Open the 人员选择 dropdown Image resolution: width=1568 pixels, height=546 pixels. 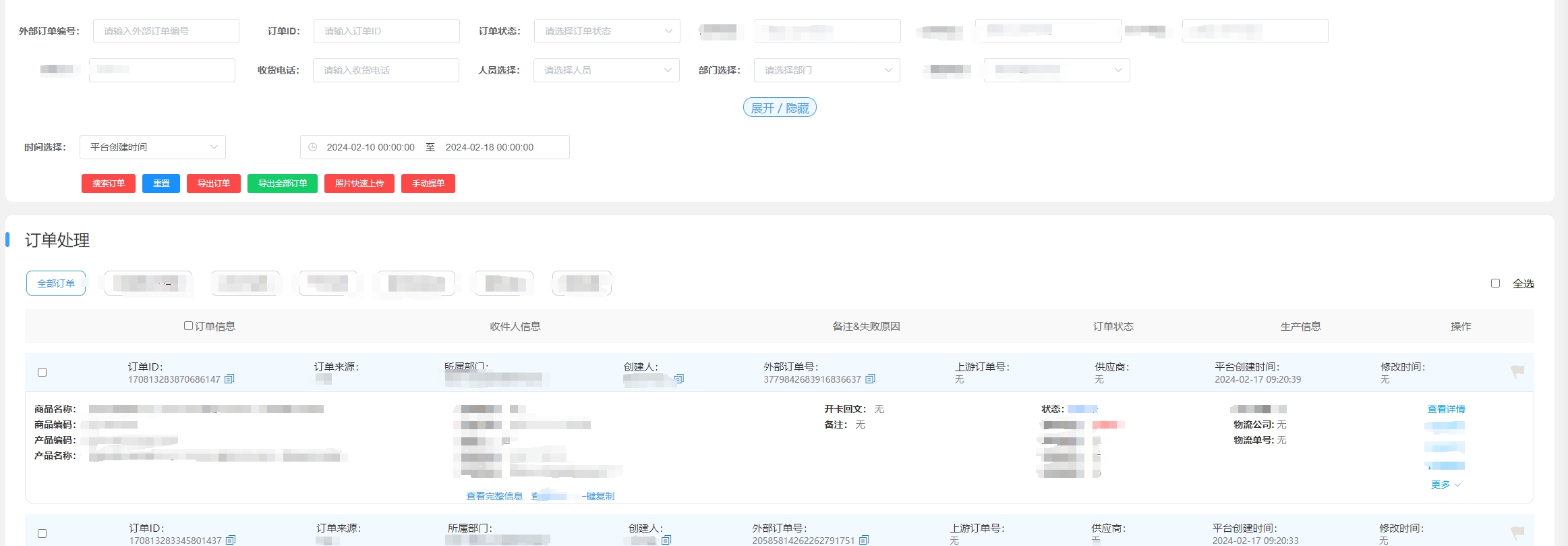point(606,70)
